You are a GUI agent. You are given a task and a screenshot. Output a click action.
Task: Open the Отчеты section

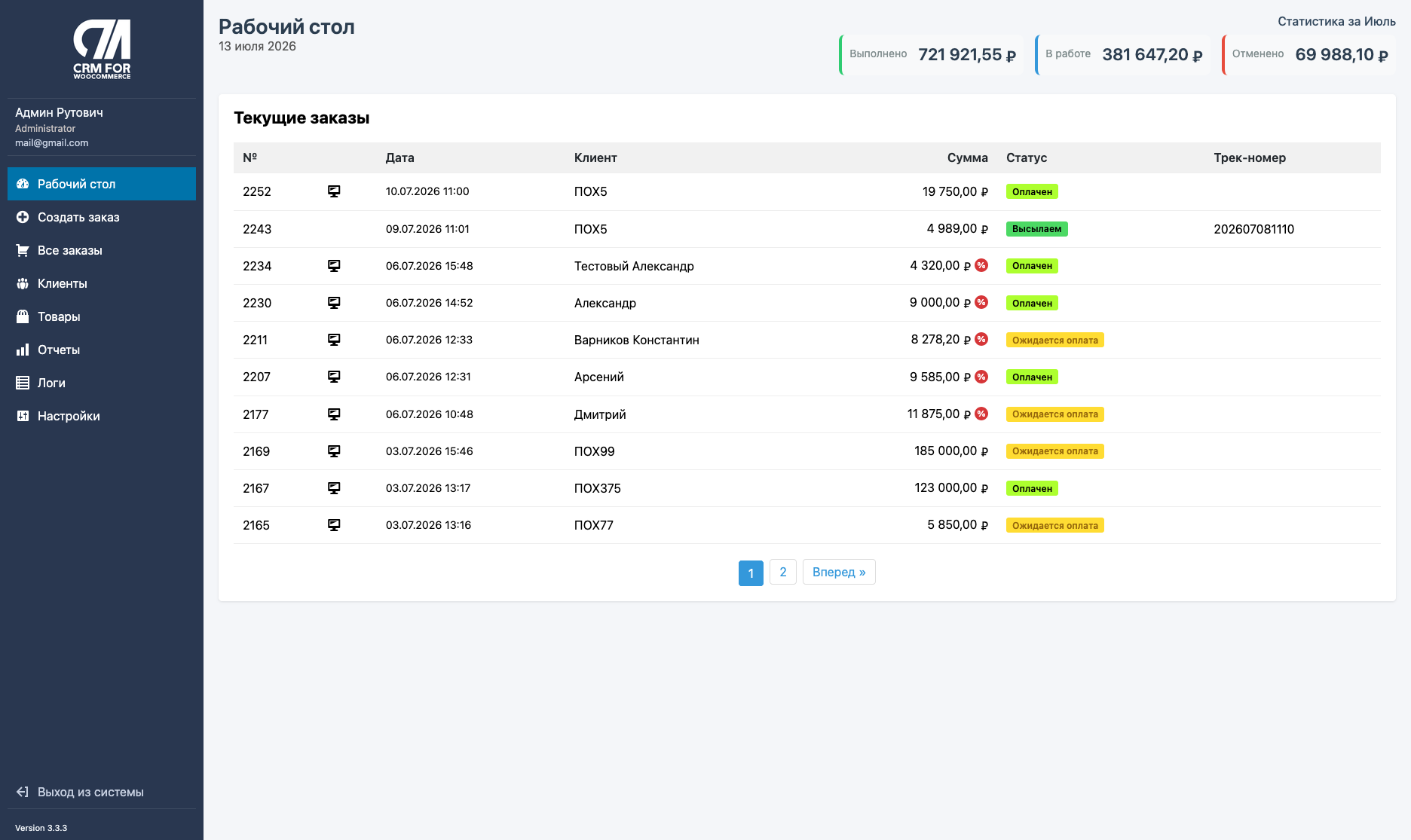(x=102, y=350)
